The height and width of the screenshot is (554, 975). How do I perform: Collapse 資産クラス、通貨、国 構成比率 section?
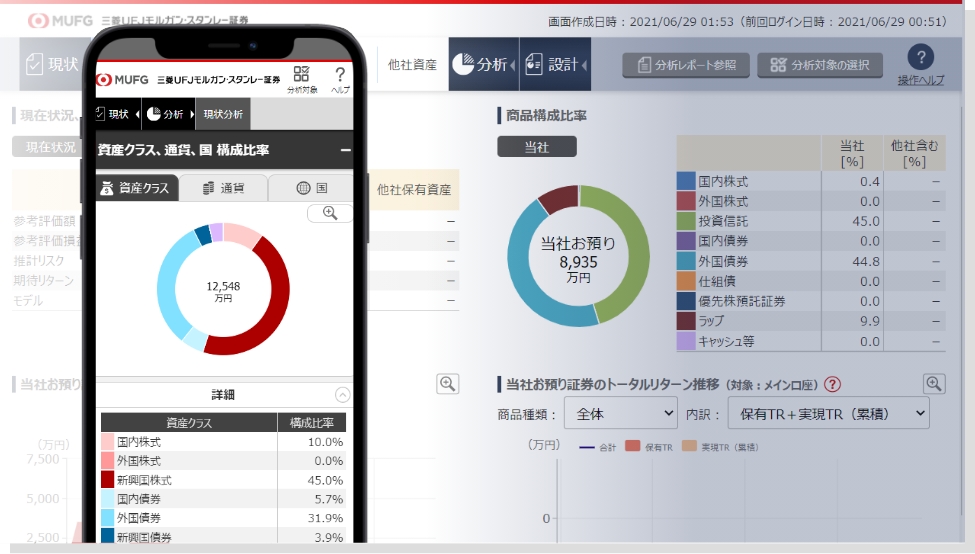[345, 150]
